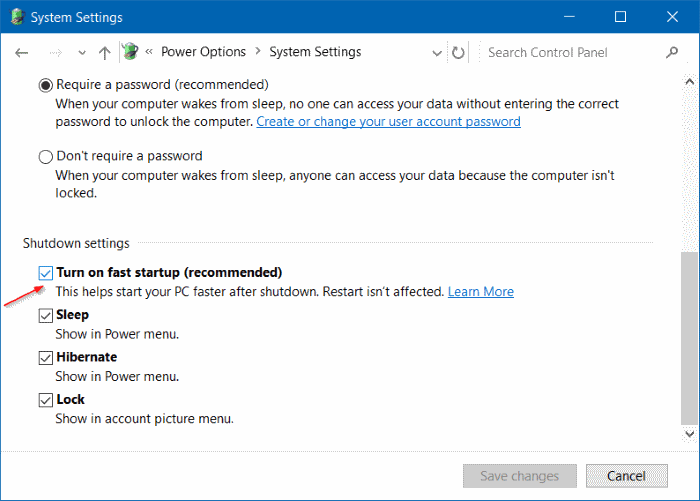
Task: Click the back navigation arrow
Action: pos(22,52)
